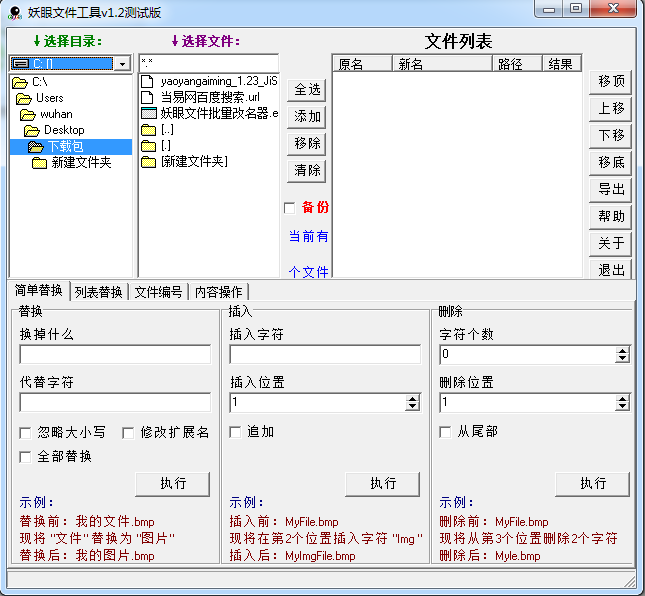
Task: Select the wuhan folder icon
Action: pos(28,114)
